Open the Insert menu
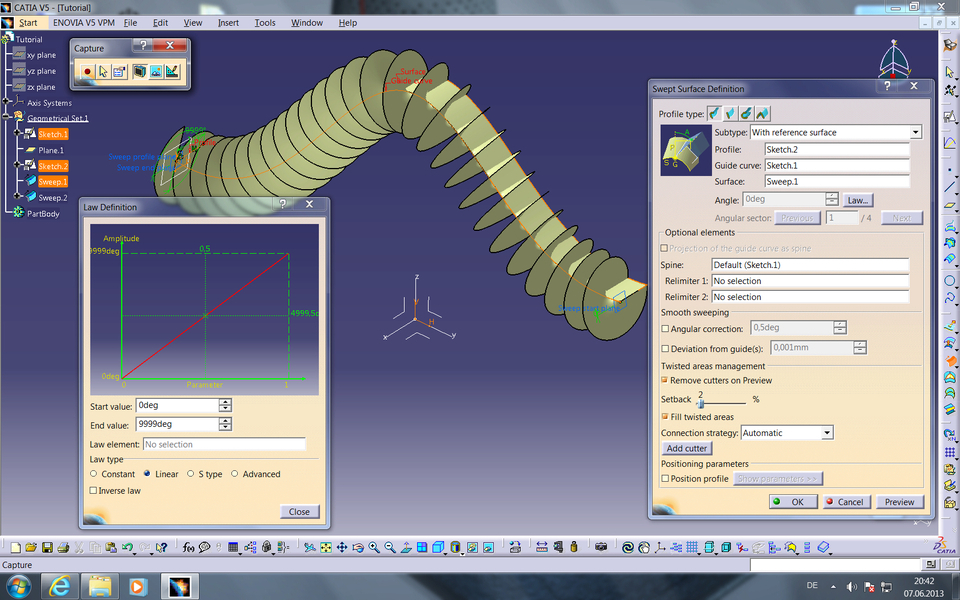The image size is (960, 600). coord(228,22)
